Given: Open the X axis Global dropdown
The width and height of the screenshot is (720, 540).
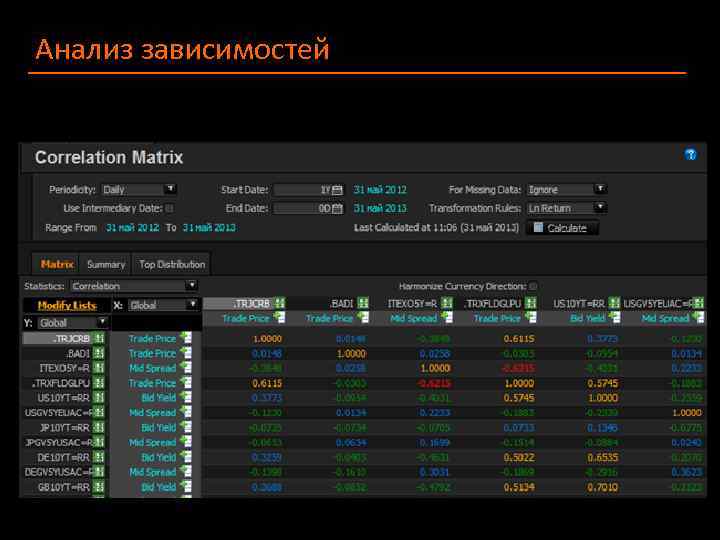Looking at the screenshot, I should click(163, 305).
